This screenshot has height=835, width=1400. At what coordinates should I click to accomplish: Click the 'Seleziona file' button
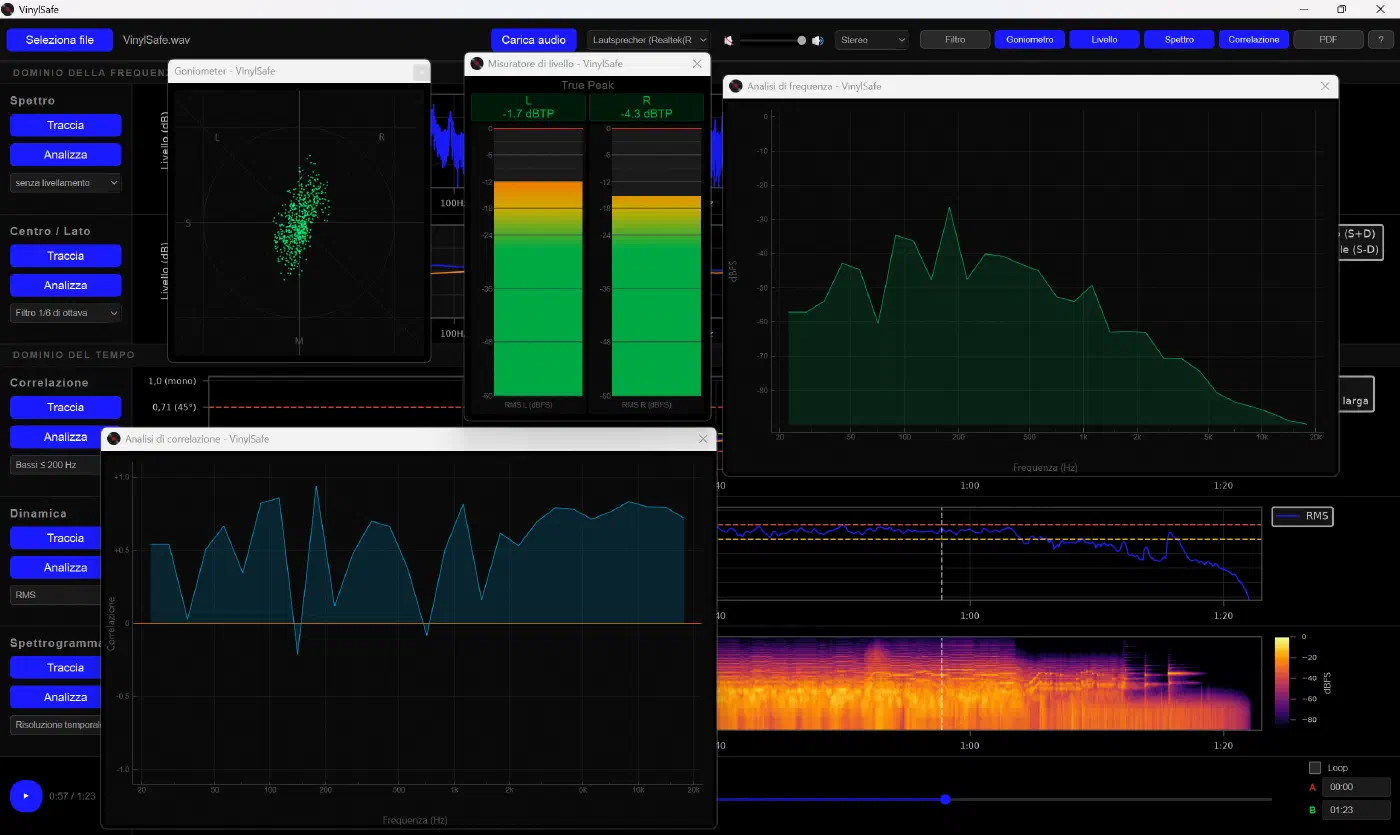60,40
